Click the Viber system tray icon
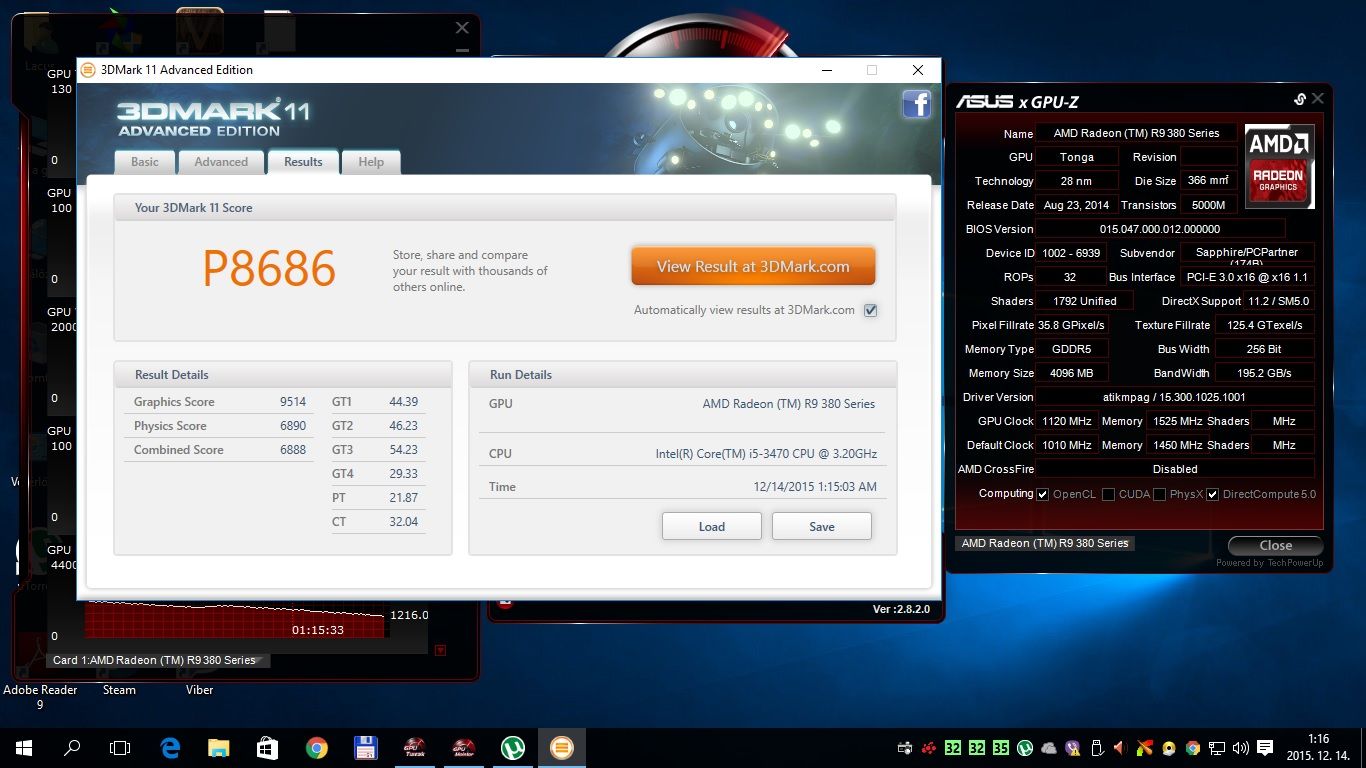Image resolution: width=1366 pixels, height=768 pixels. 1073,748
